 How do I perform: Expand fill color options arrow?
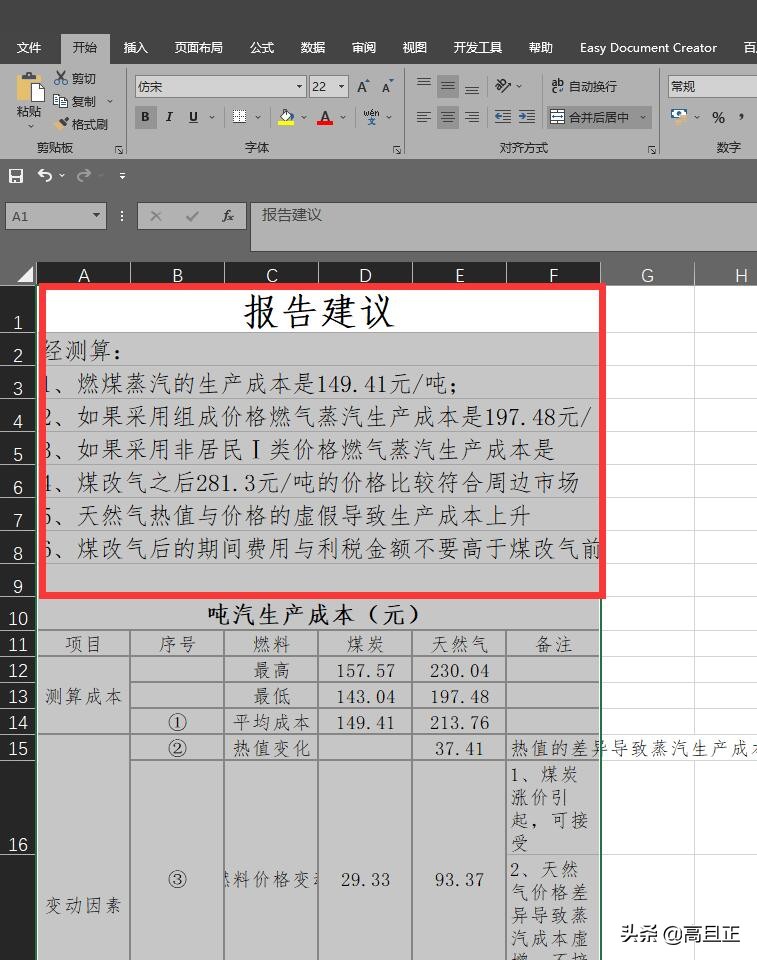304,117
